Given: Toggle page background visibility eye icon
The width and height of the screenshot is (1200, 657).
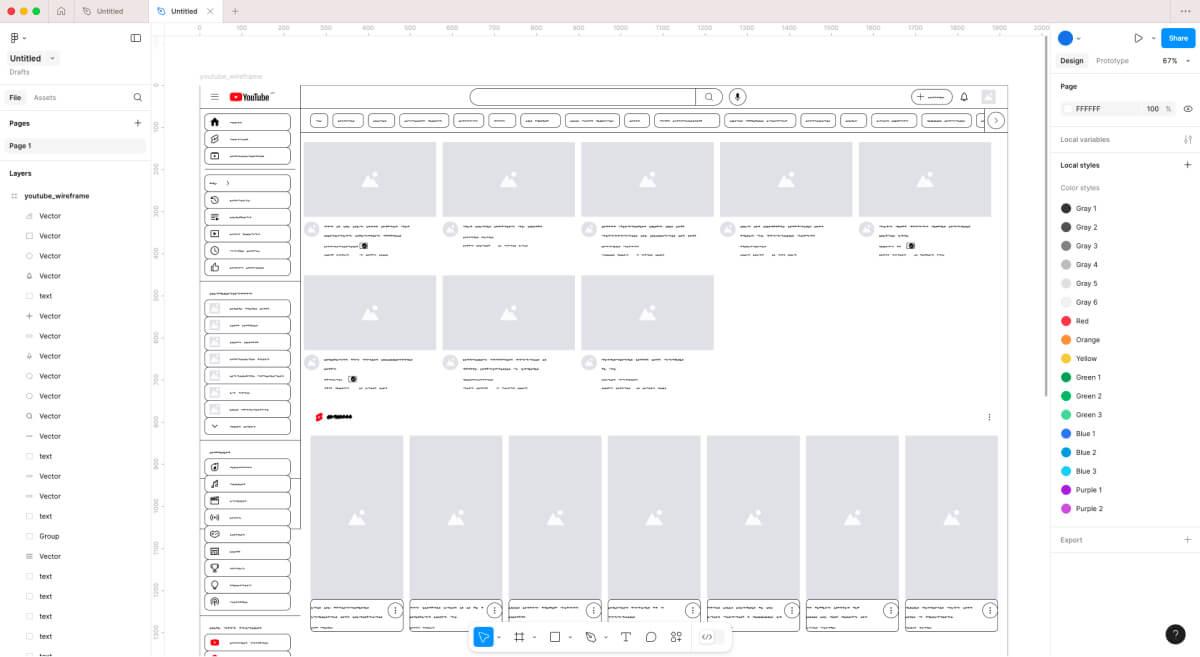Looking at the screenshot, I should (1187, 108).
